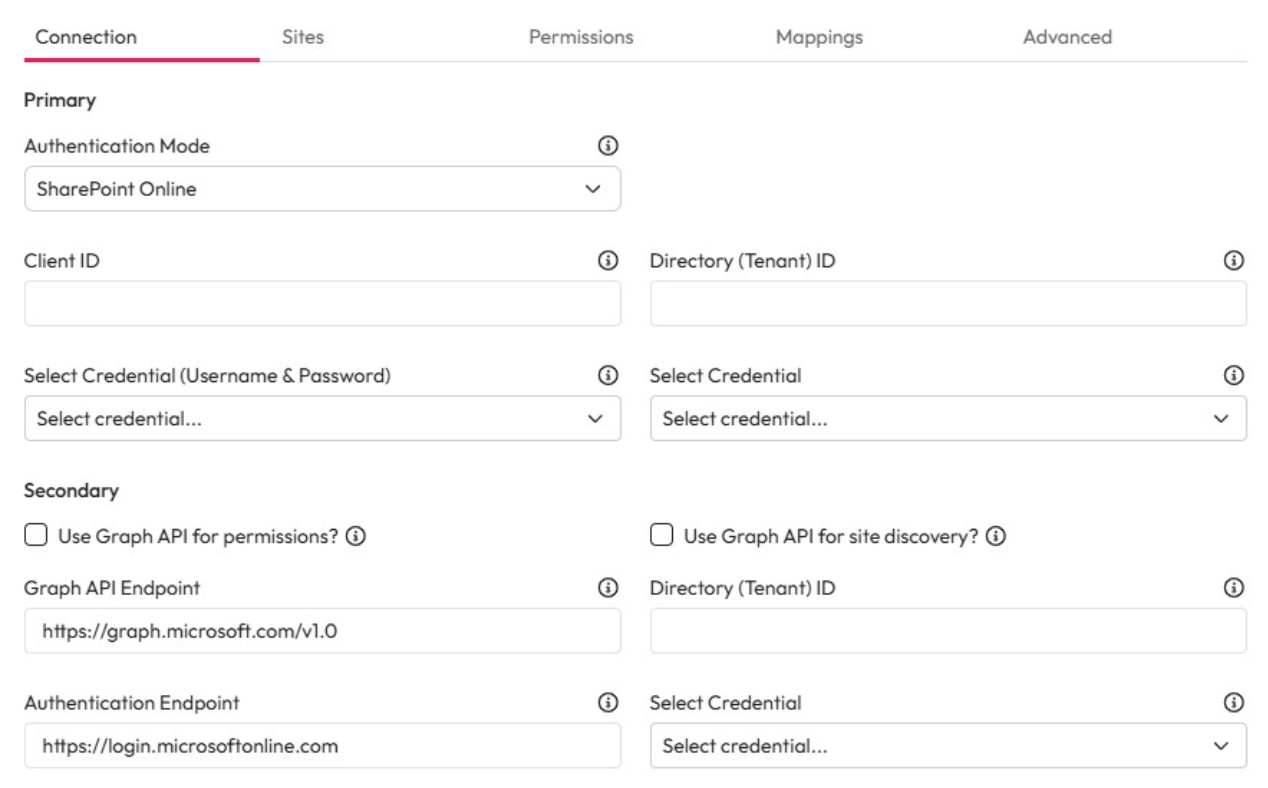Click info icon beside Graph API permissions checkbox
This screenshot has width=1268, height=788.
point(355,536)
